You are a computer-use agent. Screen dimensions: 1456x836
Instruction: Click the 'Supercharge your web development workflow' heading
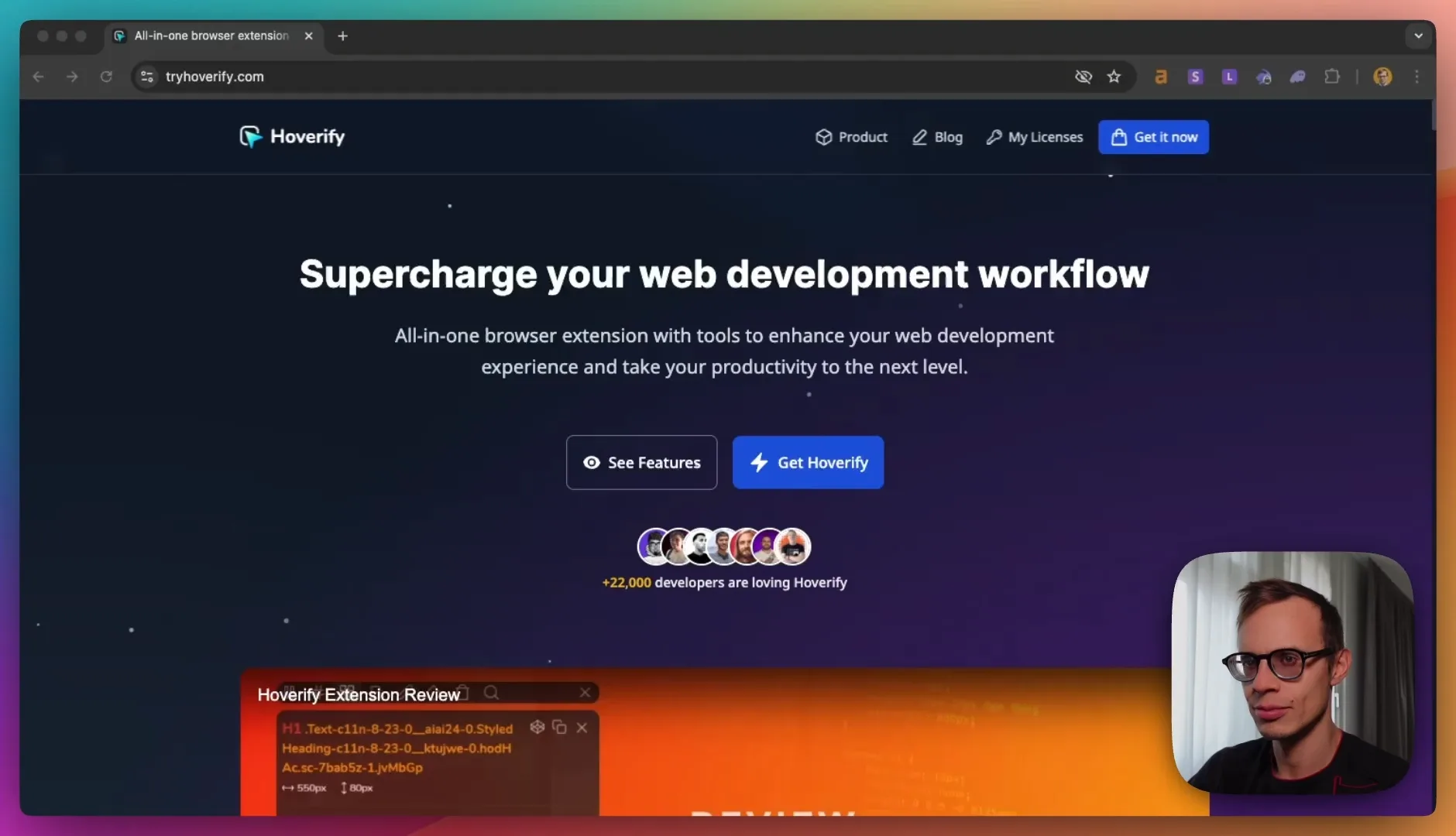[x=724, y=274]
